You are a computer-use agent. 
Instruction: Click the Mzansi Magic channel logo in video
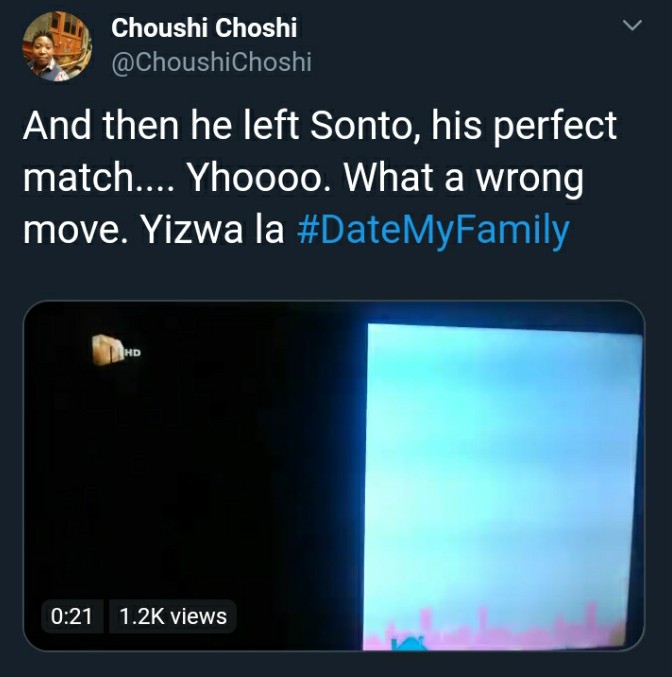tap(107, 350)
